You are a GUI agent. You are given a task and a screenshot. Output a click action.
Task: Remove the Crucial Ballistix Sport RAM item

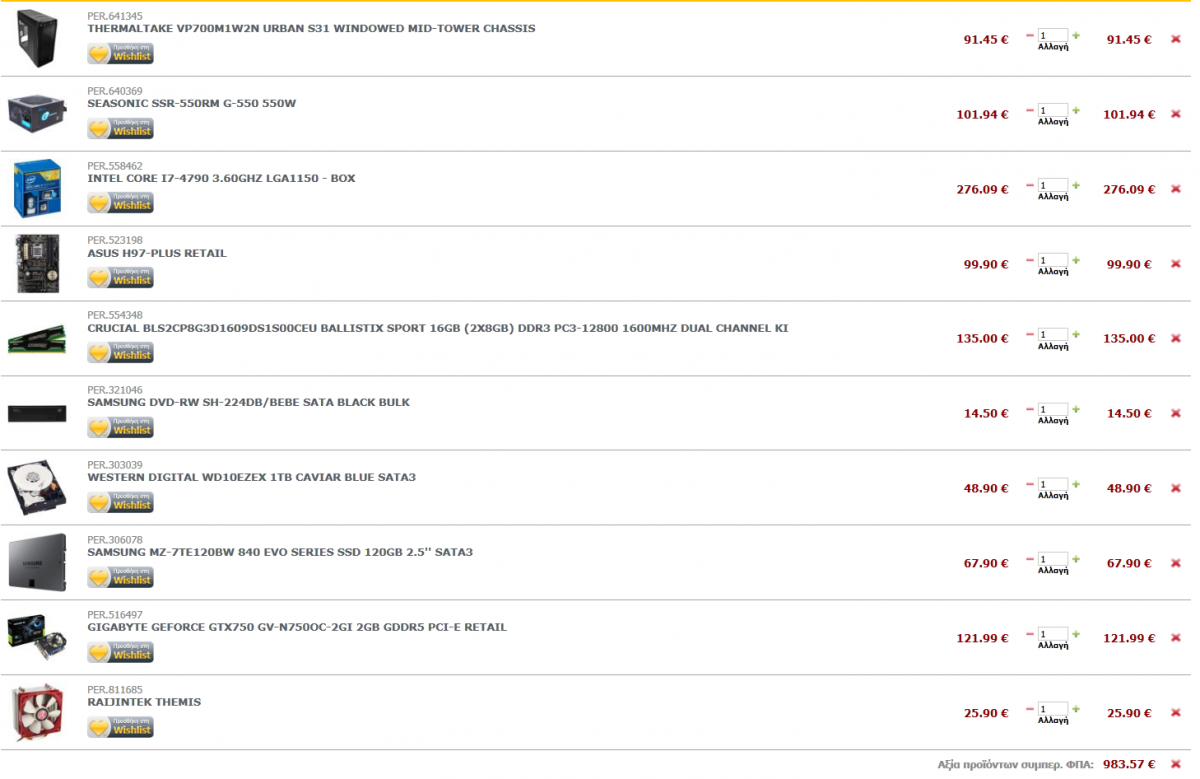click(1176, 339)
